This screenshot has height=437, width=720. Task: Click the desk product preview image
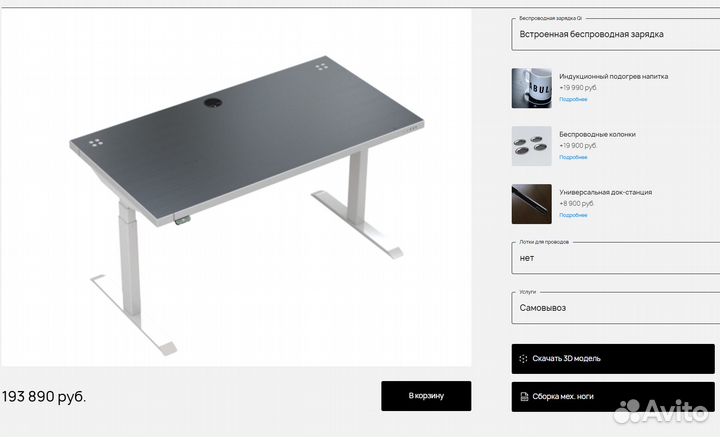coord(236,187)
